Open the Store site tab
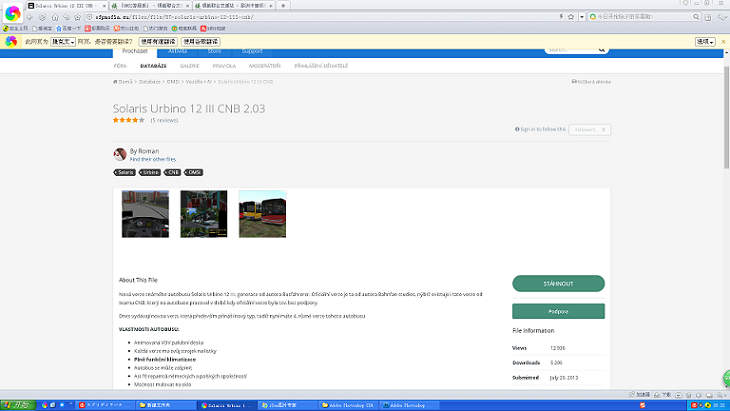Image resolution: width=730 pixels, height=411 pixels. pos(214,52)
